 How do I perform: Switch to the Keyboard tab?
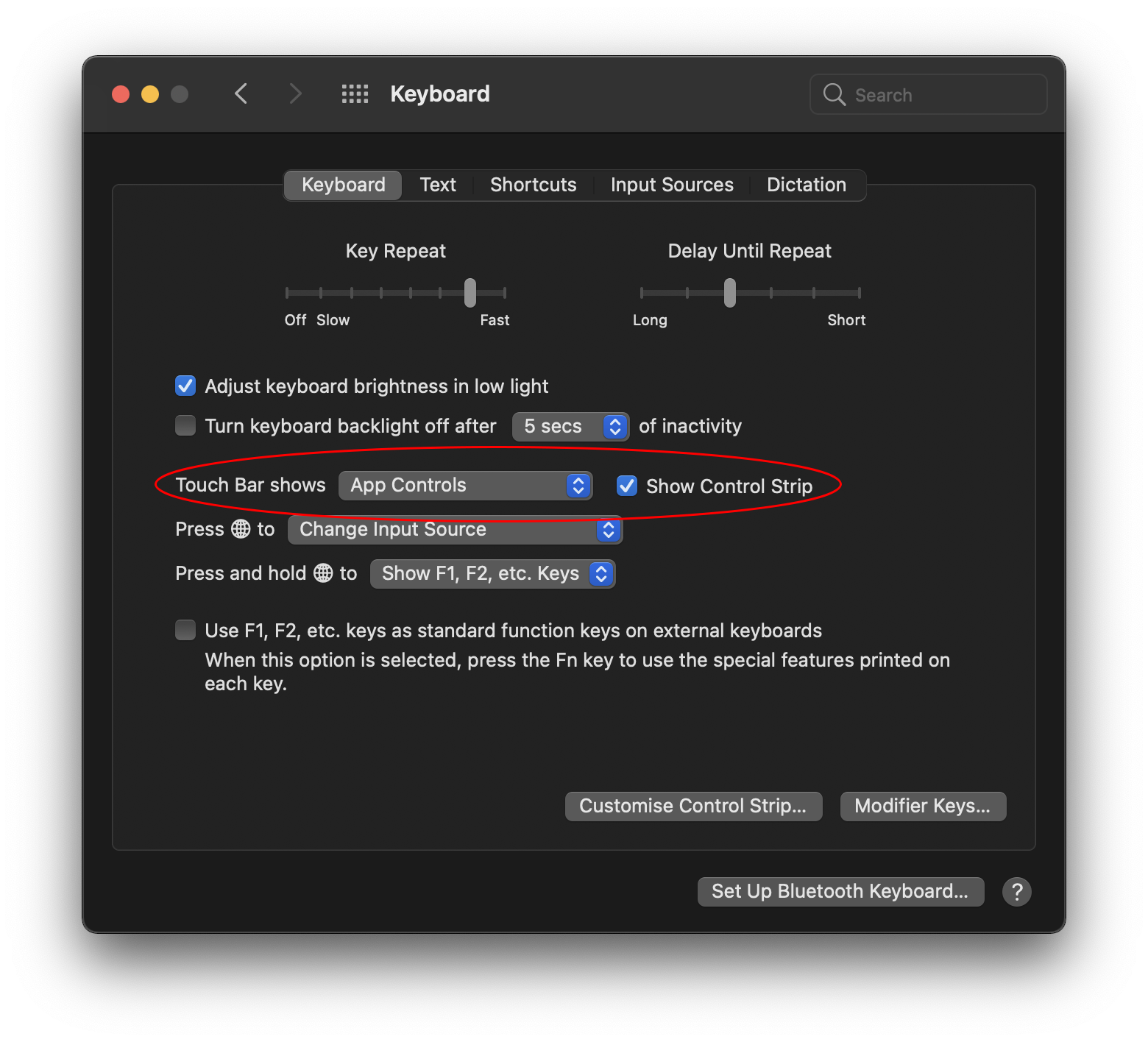point(343,185)
